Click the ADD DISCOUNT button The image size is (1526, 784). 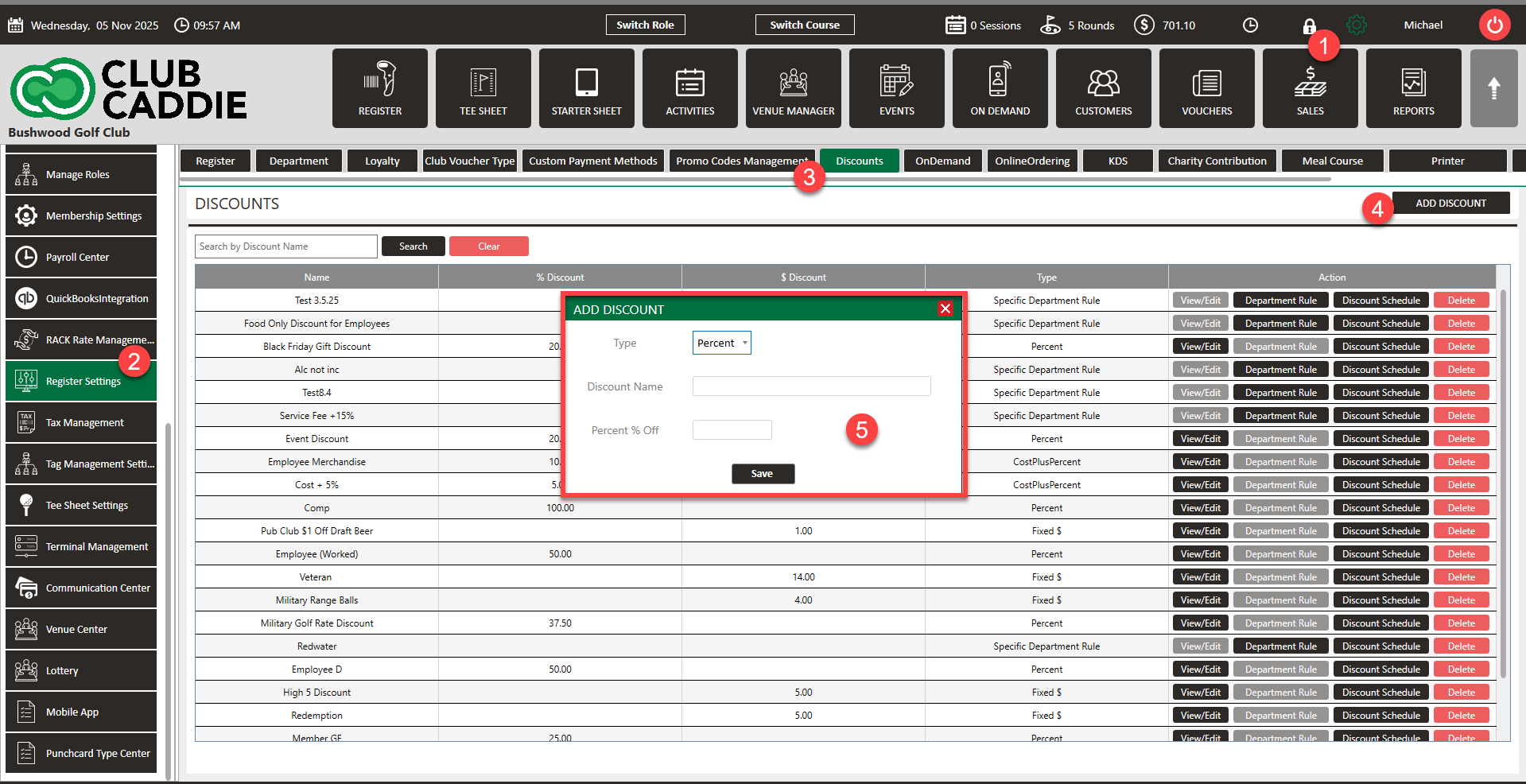point(1450,204)
